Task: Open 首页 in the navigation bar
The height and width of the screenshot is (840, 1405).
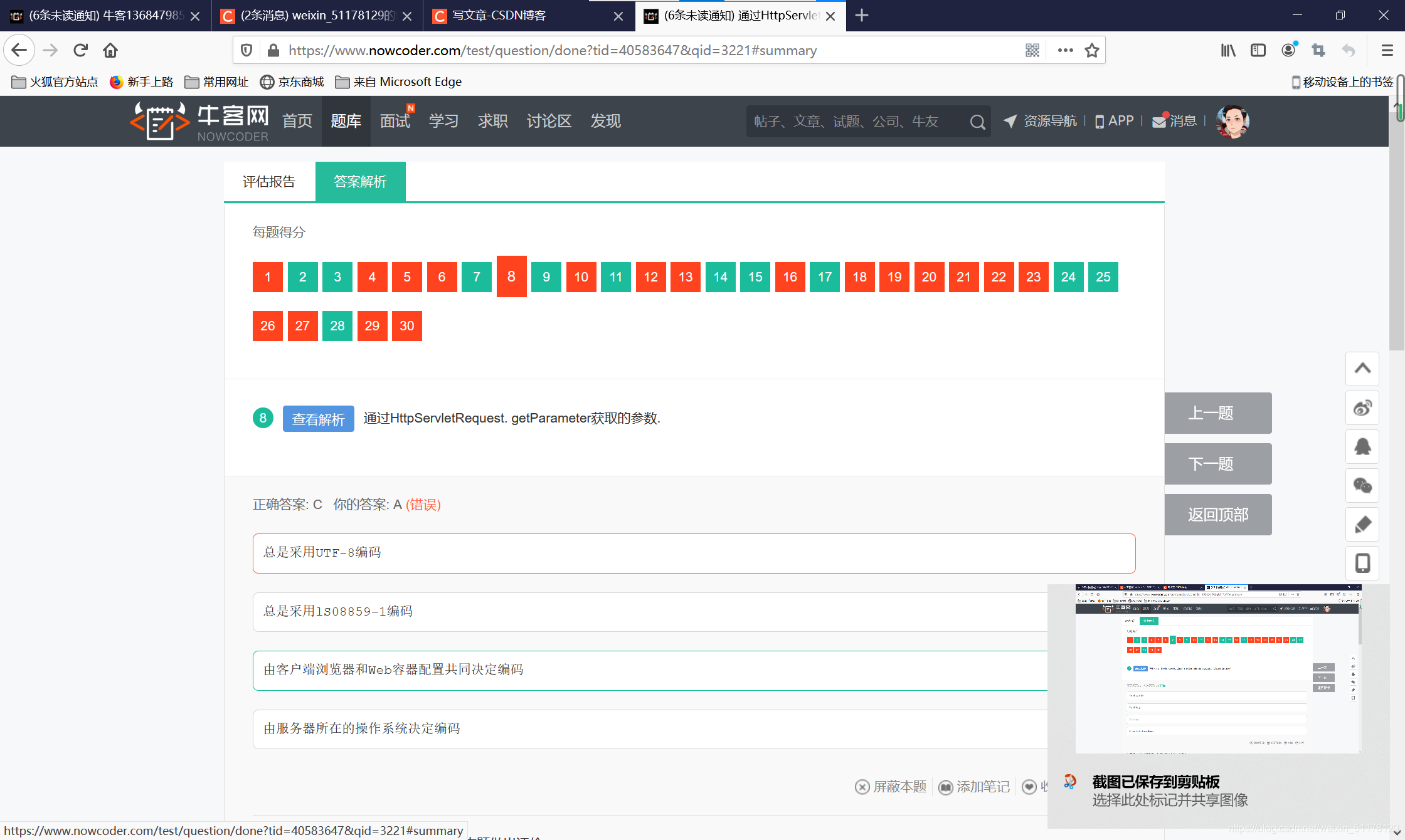Action: pyautogui.click(x=297, y=121)
